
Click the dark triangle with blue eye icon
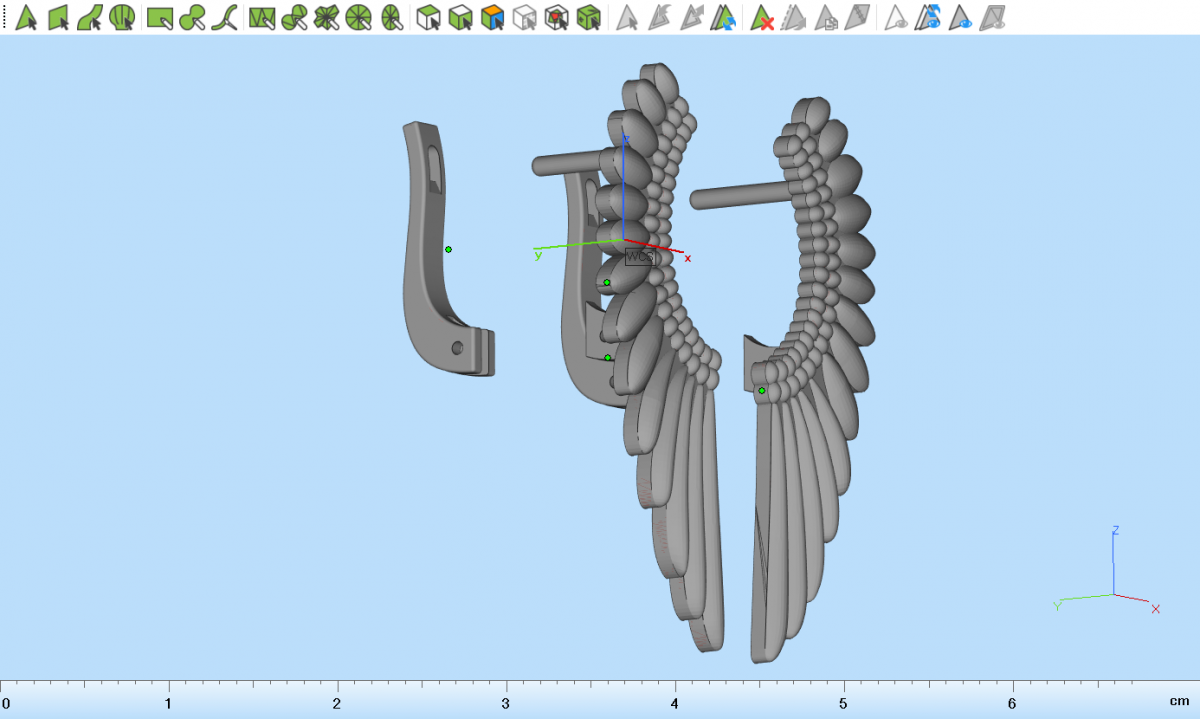coord(961,17)
